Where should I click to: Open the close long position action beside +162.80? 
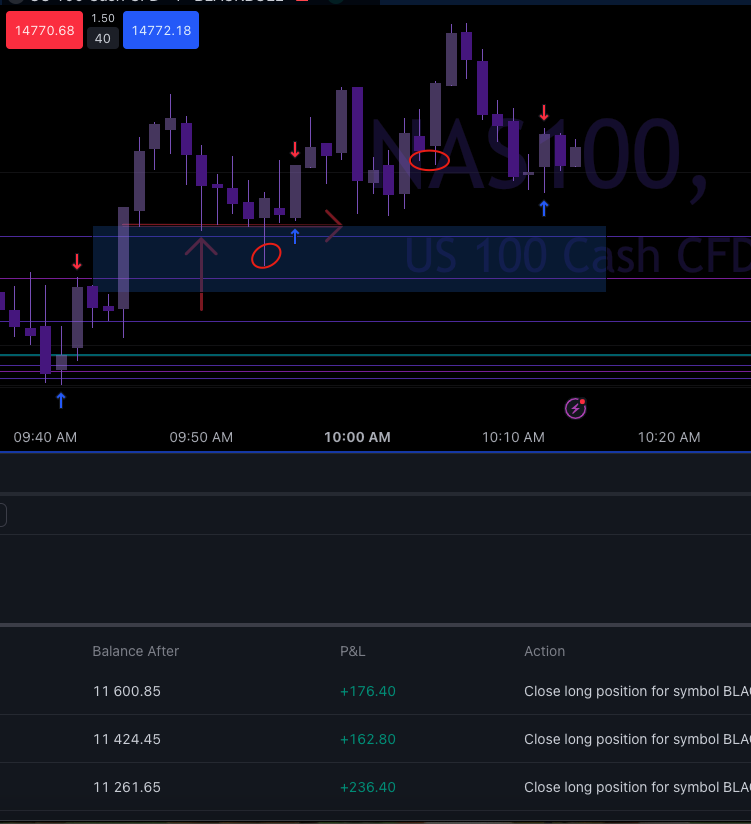point(637,739)
